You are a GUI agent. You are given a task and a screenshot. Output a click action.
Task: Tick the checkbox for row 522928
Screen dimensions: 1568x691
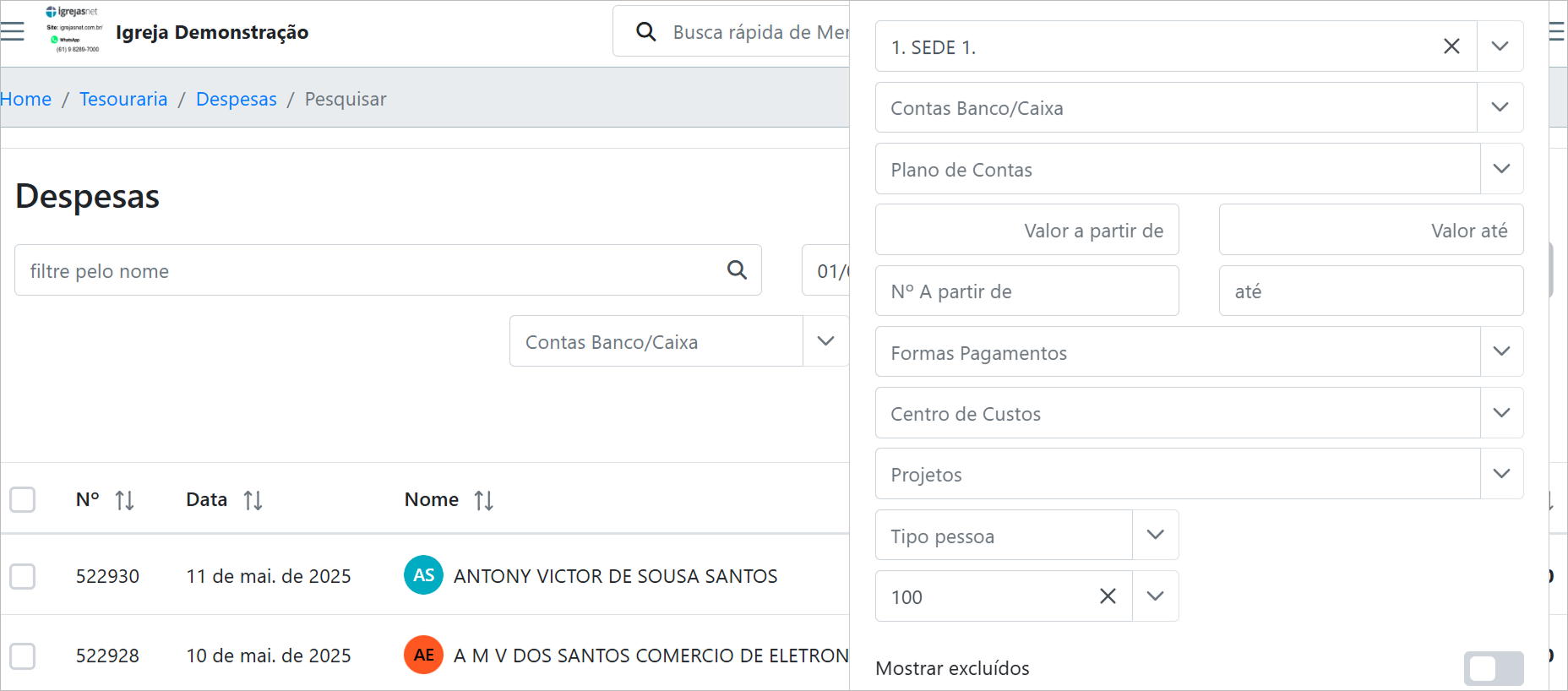(23, 656)
